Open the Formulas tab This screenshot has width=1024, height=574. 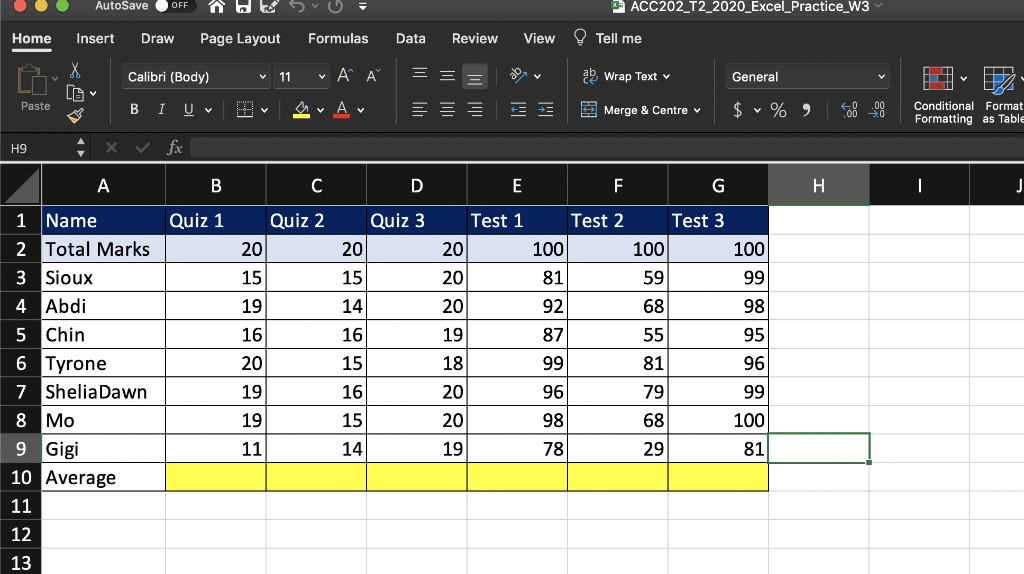tap(338, 39)
